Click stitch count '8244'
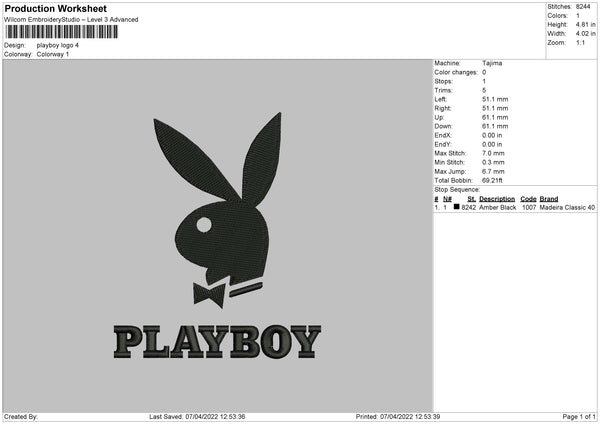 pyautogui.click(x=583, y=7)
